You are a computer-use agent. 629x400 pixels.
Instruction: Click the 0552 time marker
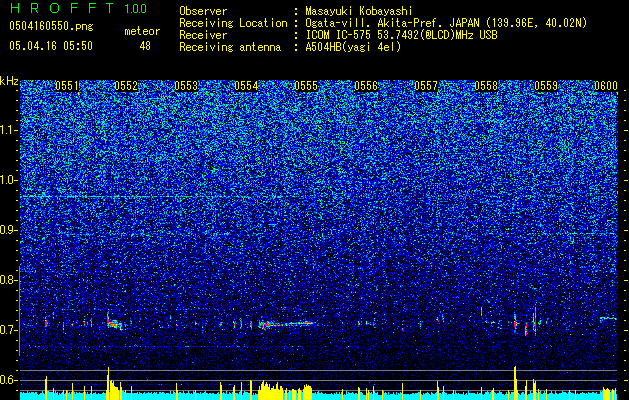coord(126,86)
